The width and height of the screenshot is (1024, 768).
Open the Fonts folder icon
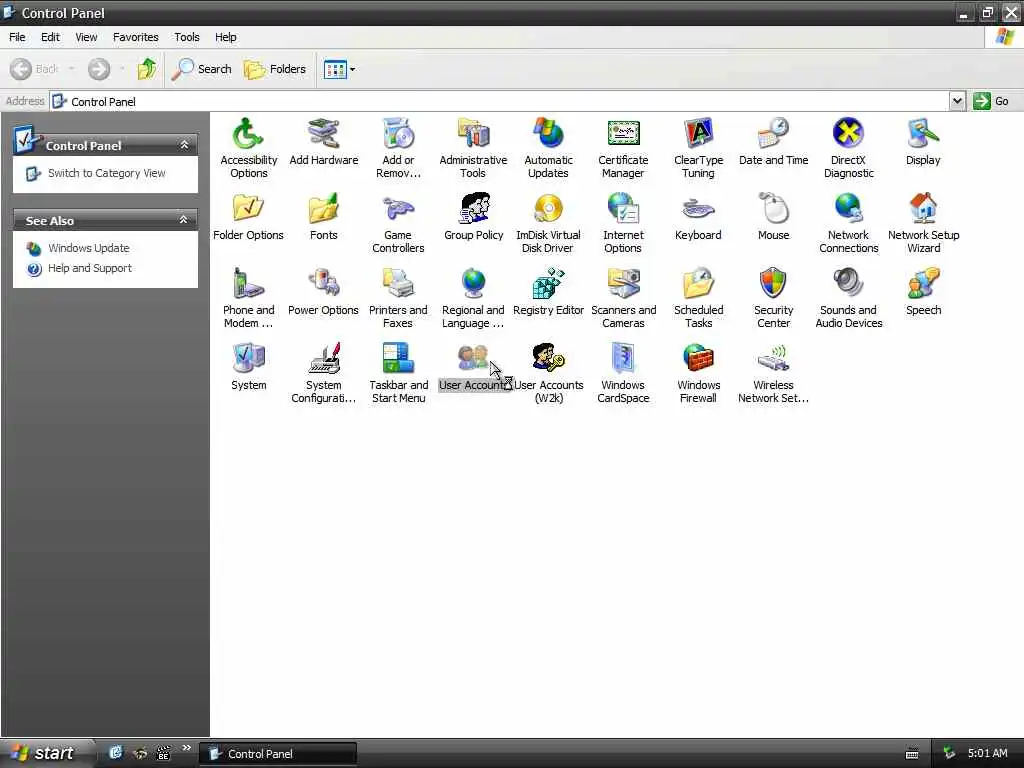[x=323, y=209]
